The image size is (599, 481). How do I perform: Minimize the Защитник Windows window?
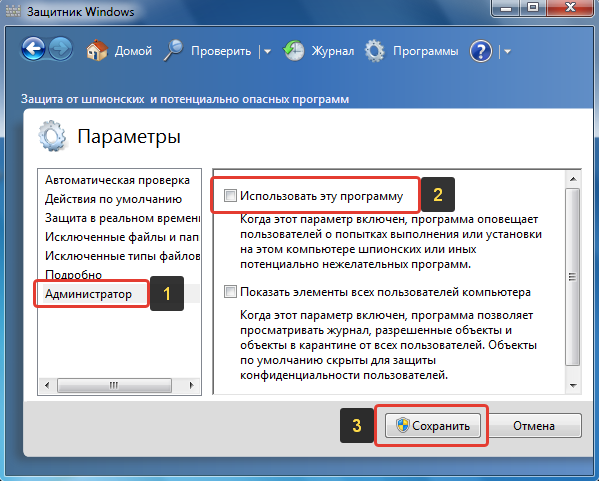pos(506,8)
